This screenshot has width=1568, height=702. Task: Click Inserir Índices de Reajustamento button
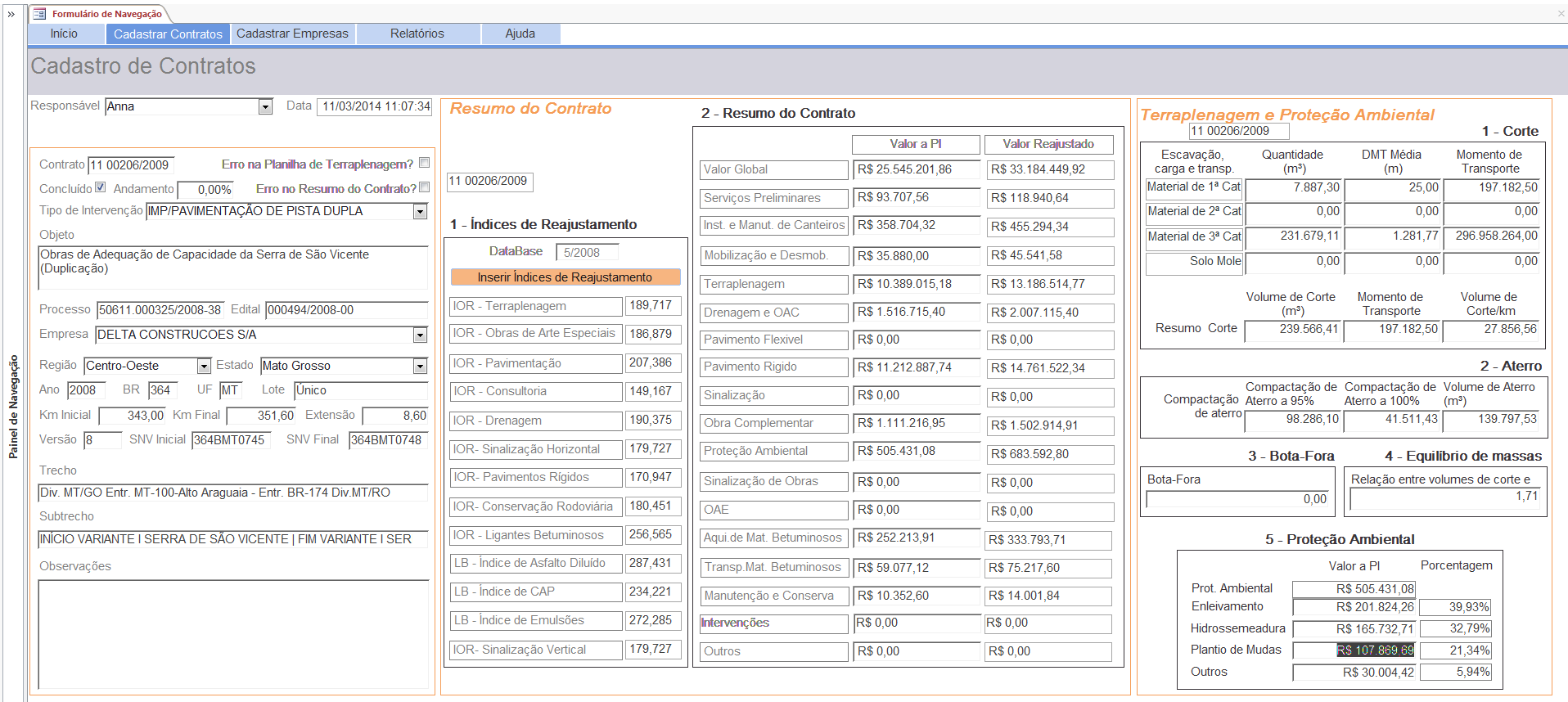(565, 277)
